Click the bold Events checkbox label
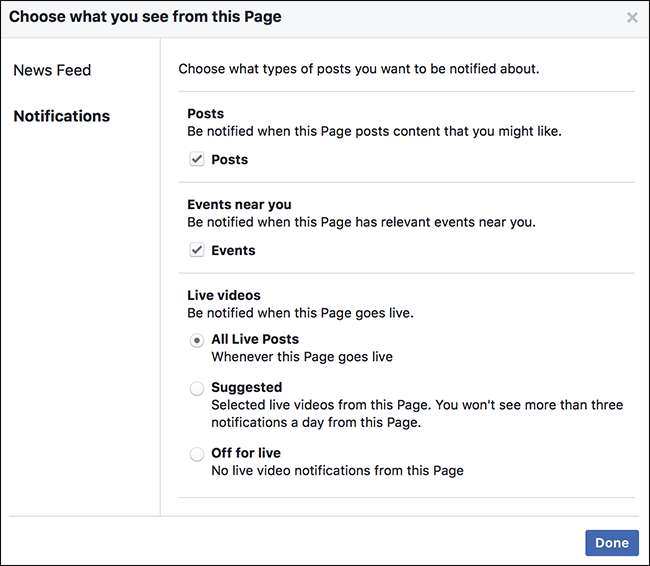The width and height of the screenshot is (650, 566). pyautogui.click(x=233, y=251)
